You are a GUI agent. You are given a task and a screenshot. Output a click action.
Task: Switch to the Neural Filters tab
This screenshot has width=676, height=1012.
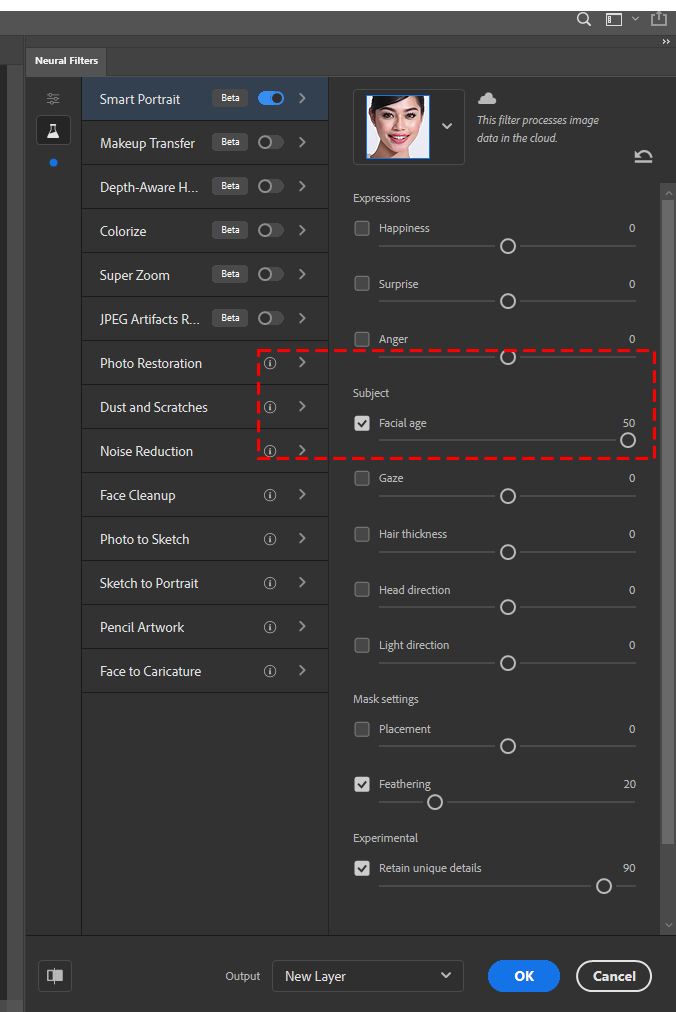[x=67, y=61]
